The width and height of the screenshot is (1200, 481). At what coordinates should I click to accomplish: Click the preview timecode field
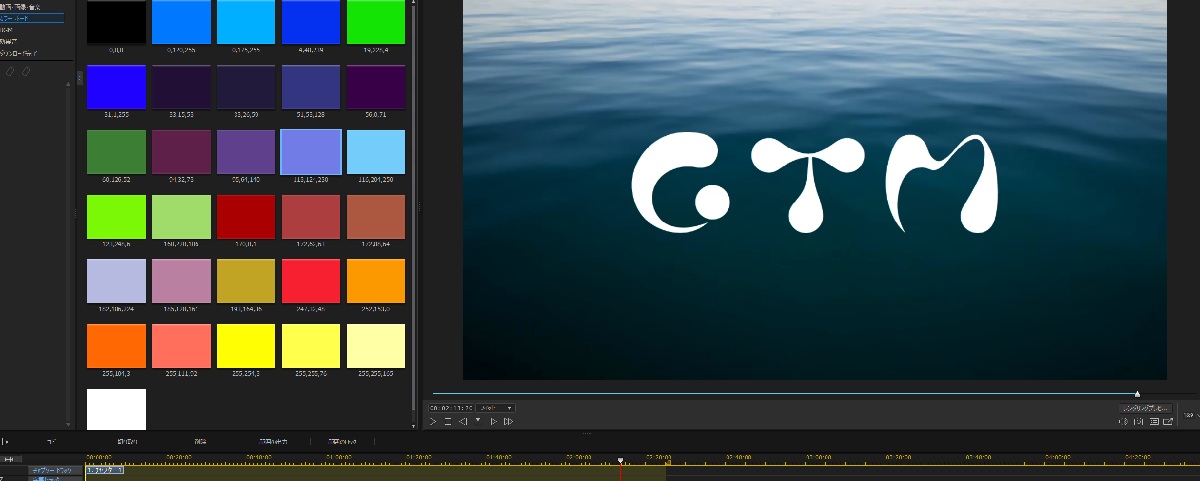[x=451, y=408]
